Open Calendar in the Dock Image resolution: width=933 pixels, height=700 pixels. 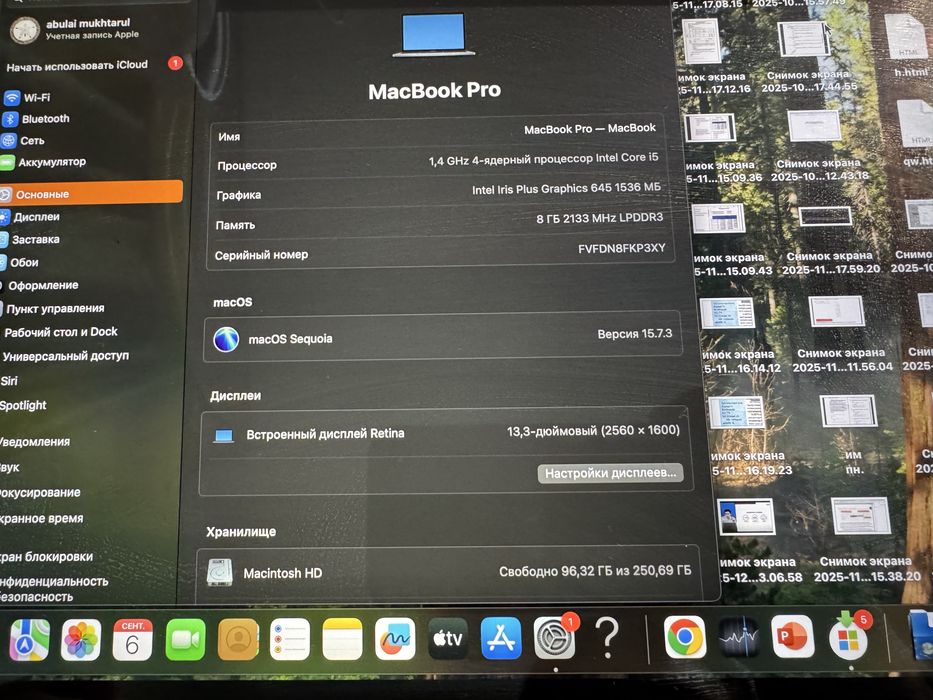click(132, 640)
